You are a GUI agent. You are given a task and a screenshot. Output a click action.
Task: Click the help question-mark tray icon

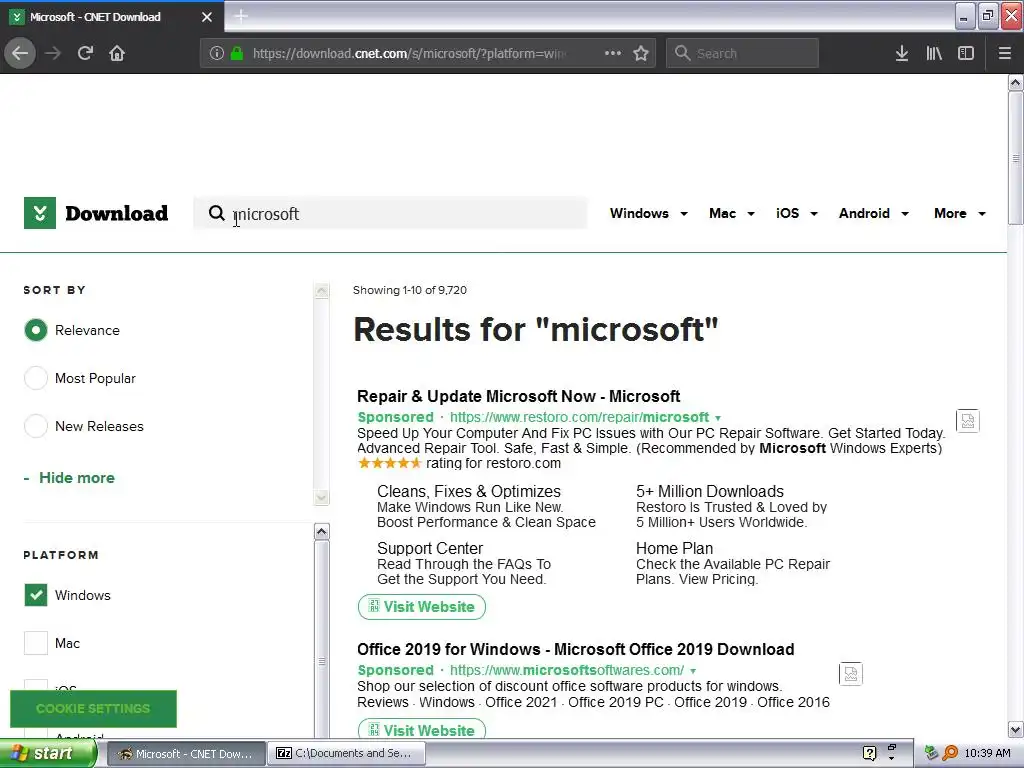[x=869, y=753]
